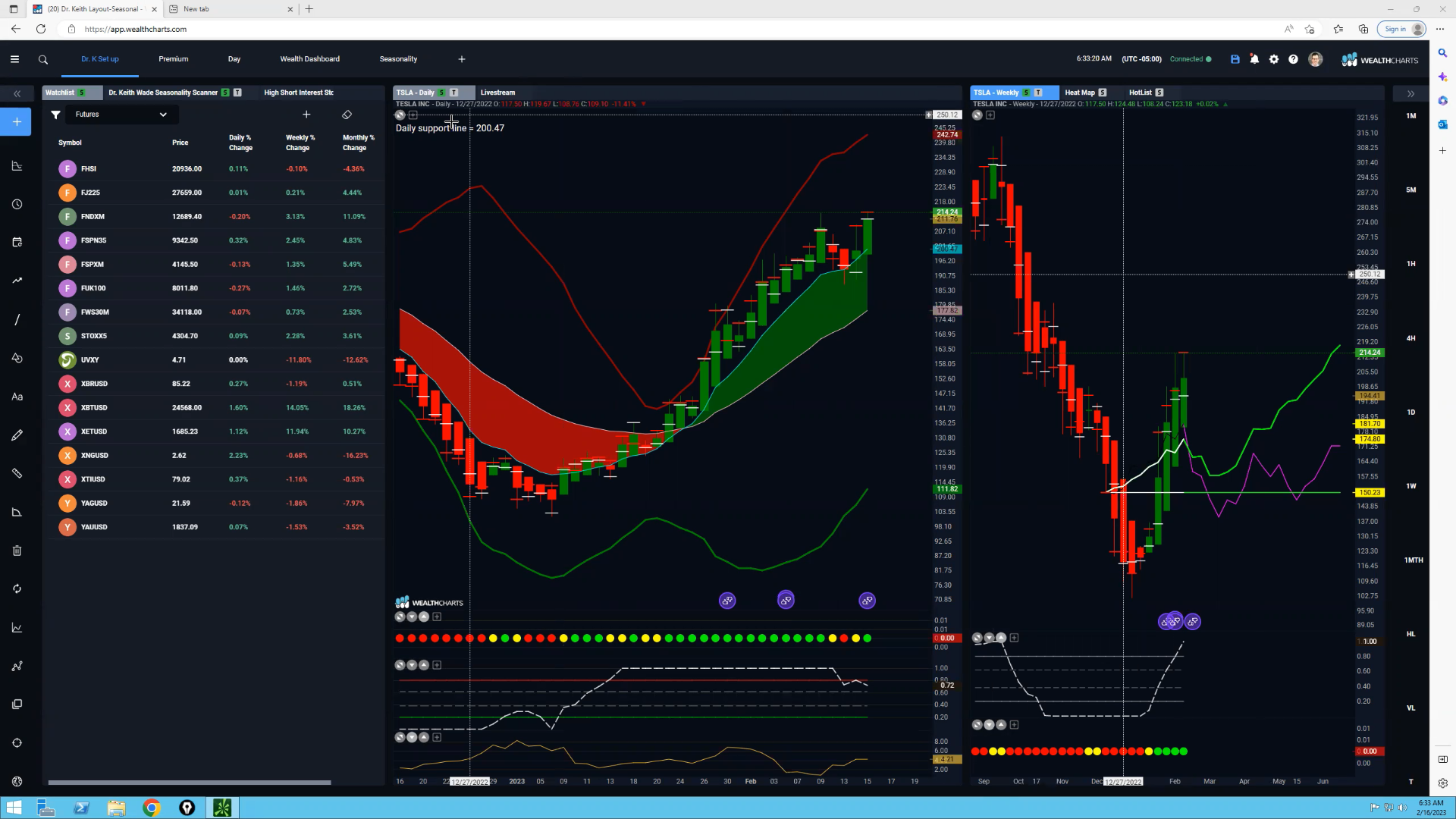Open the High Short Interest tab

(x=299, y=93)
